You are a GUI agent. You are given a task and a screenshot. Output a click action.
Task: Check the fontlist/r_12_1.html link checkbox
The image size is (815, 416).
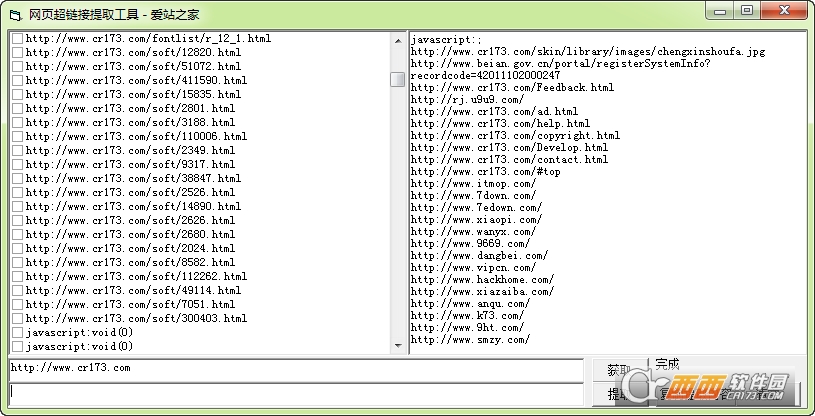coord(17,38)
